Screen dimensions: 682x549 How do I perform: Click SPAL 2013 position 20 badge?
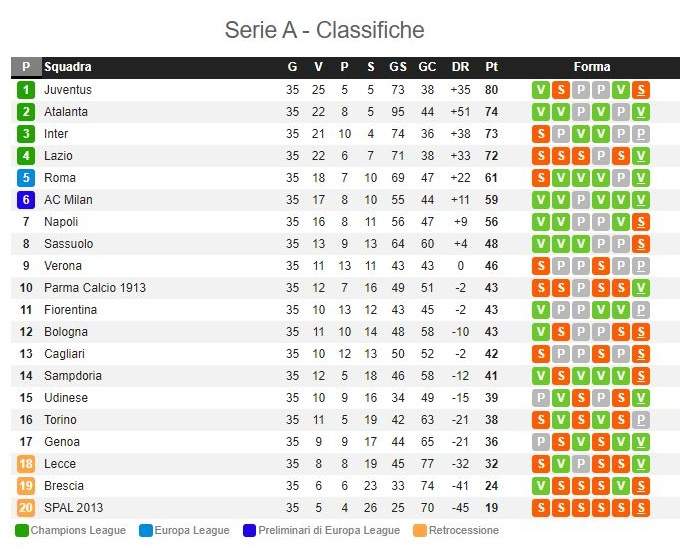pos(26,508)
